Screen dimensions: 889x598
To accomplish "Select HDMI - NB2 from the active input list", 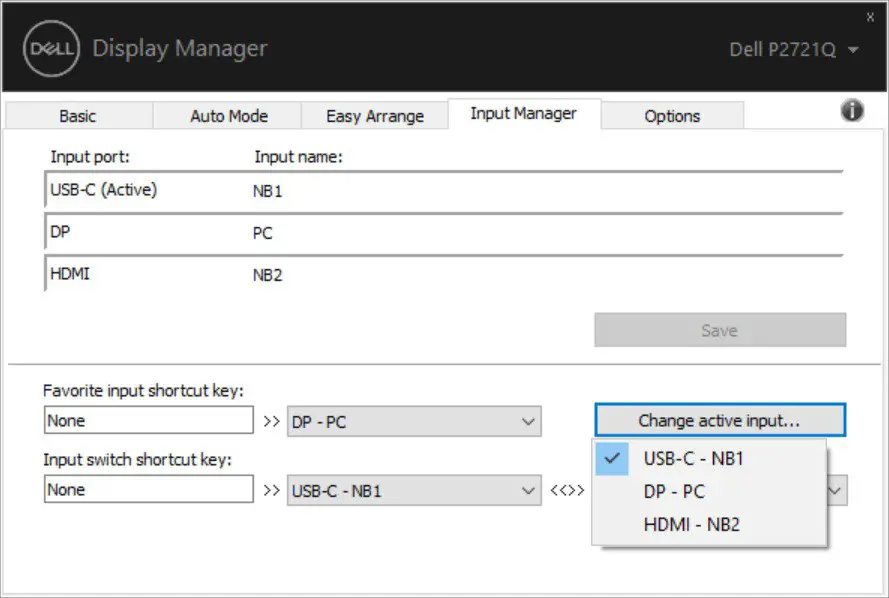I will (689, 524).
